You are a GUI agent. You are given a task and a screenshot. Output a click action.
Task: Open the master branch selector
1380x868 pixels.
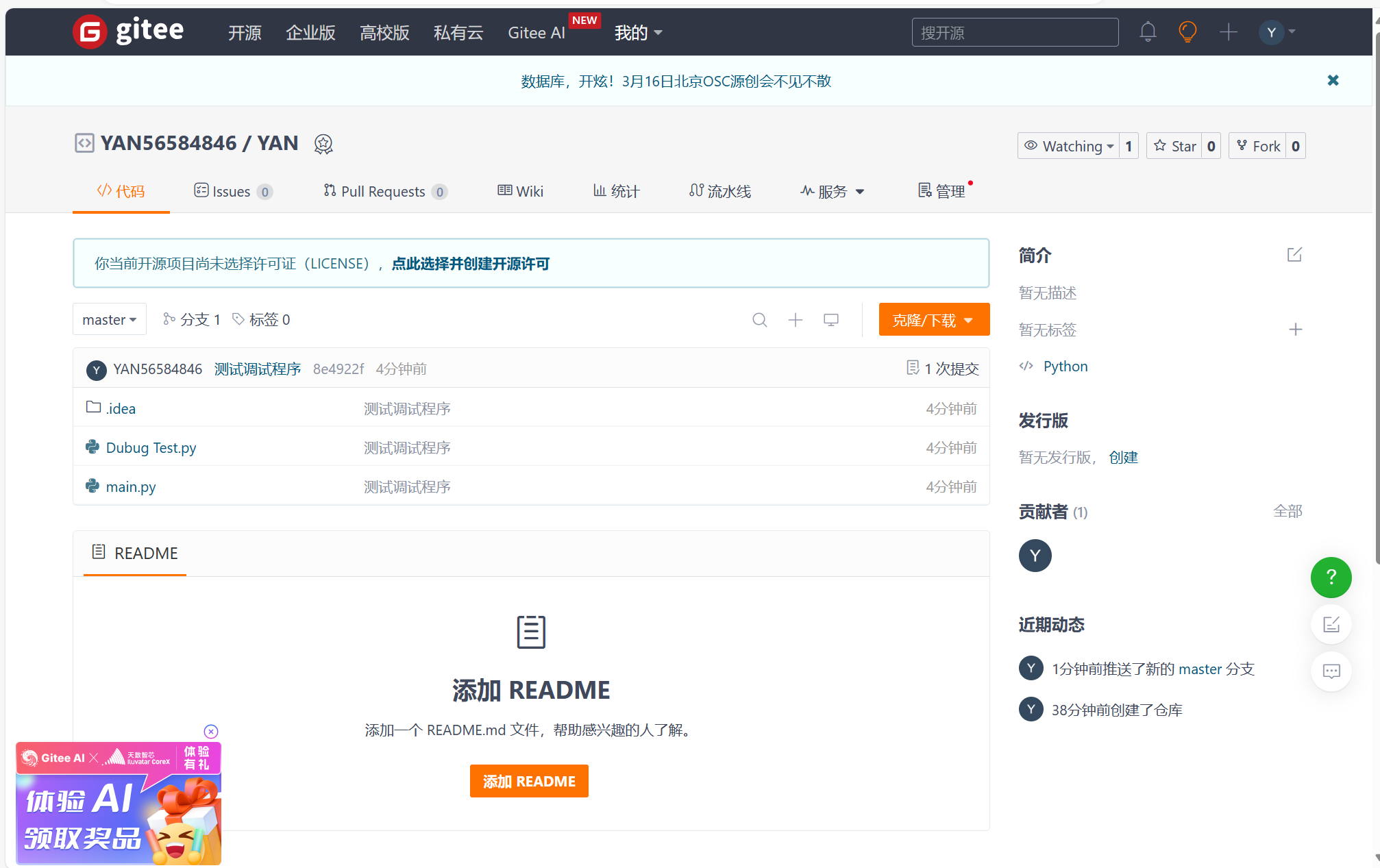[x=110, y=319]
